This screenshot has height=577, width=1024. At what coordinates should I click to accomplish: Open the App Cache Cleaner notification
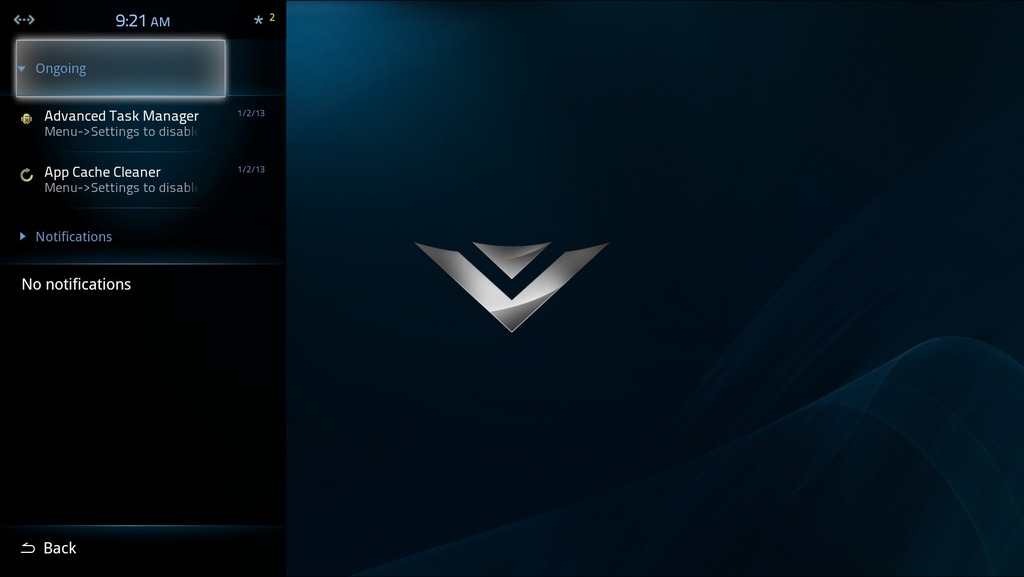[142, 179]
